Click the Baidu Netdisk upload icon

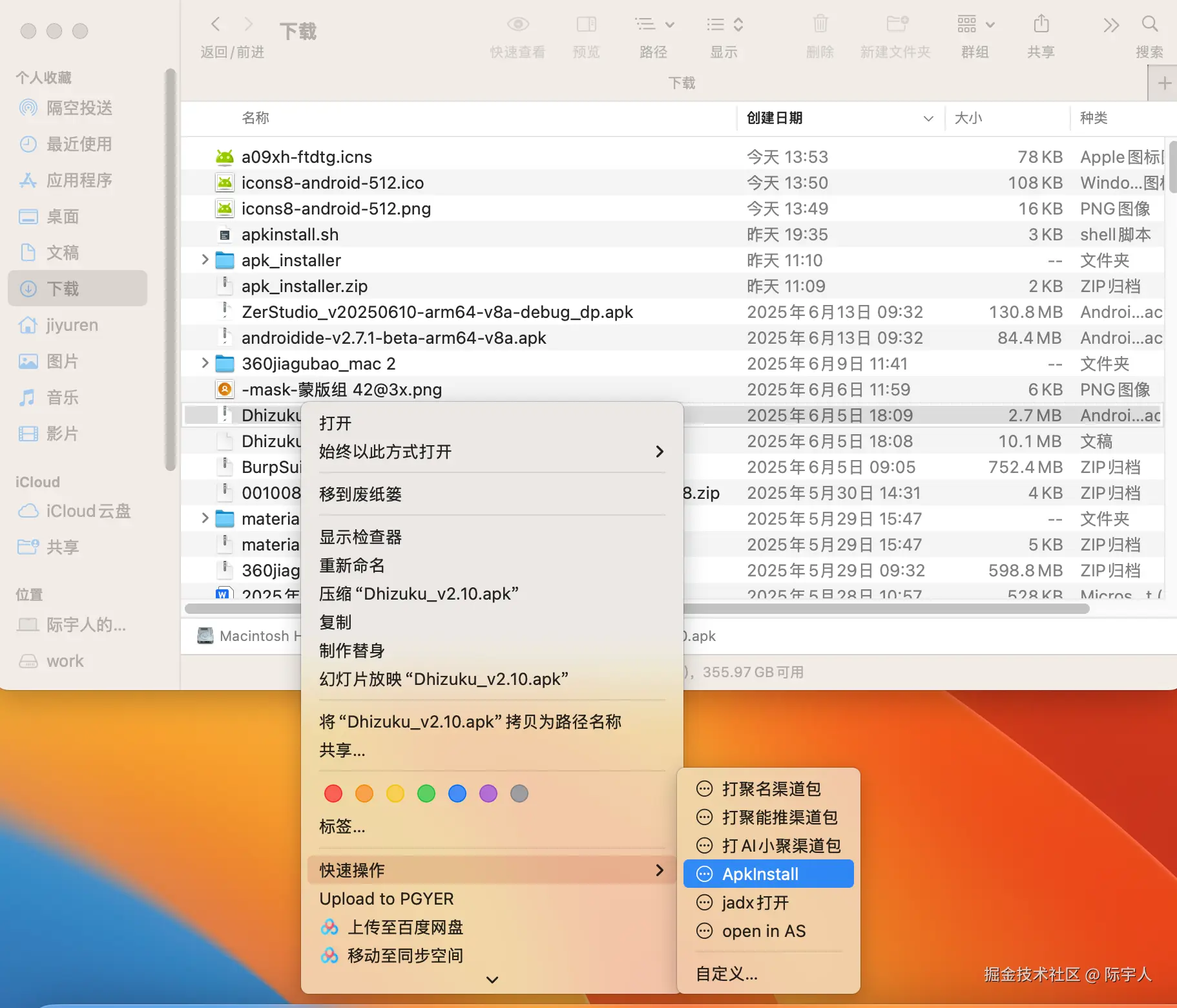pos(329,927)
